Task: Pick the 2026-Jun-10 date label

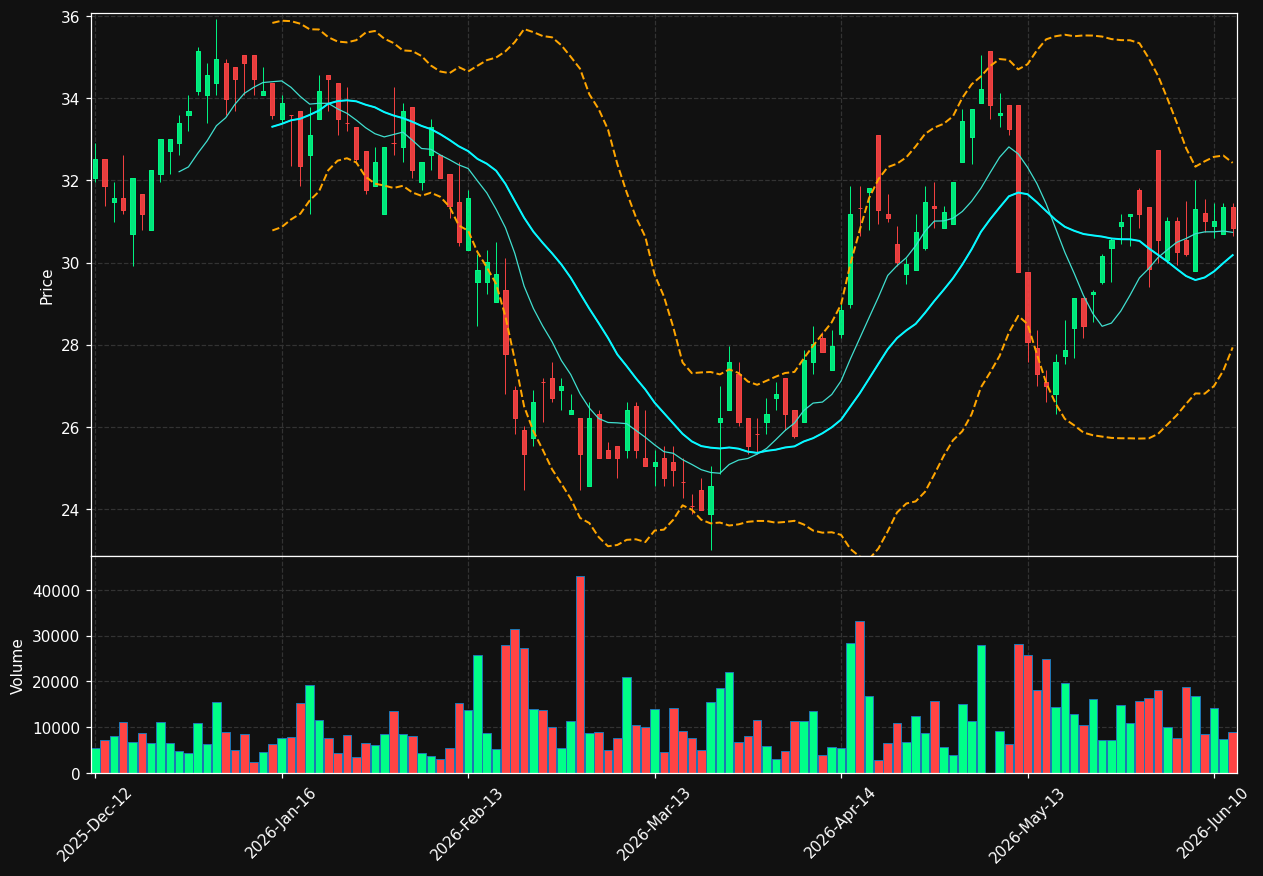Action: [1214, 823]
